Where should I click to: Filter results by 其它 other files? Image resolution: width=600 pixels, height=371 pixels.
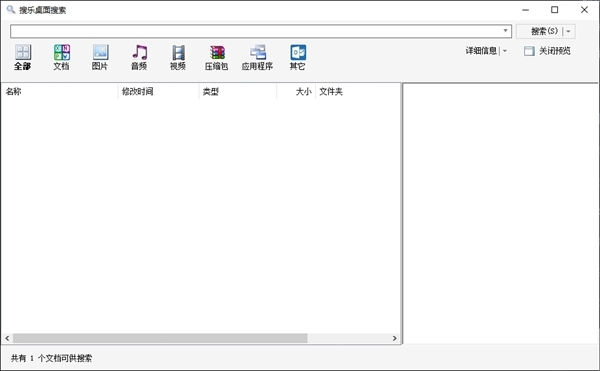click(298, 57)
